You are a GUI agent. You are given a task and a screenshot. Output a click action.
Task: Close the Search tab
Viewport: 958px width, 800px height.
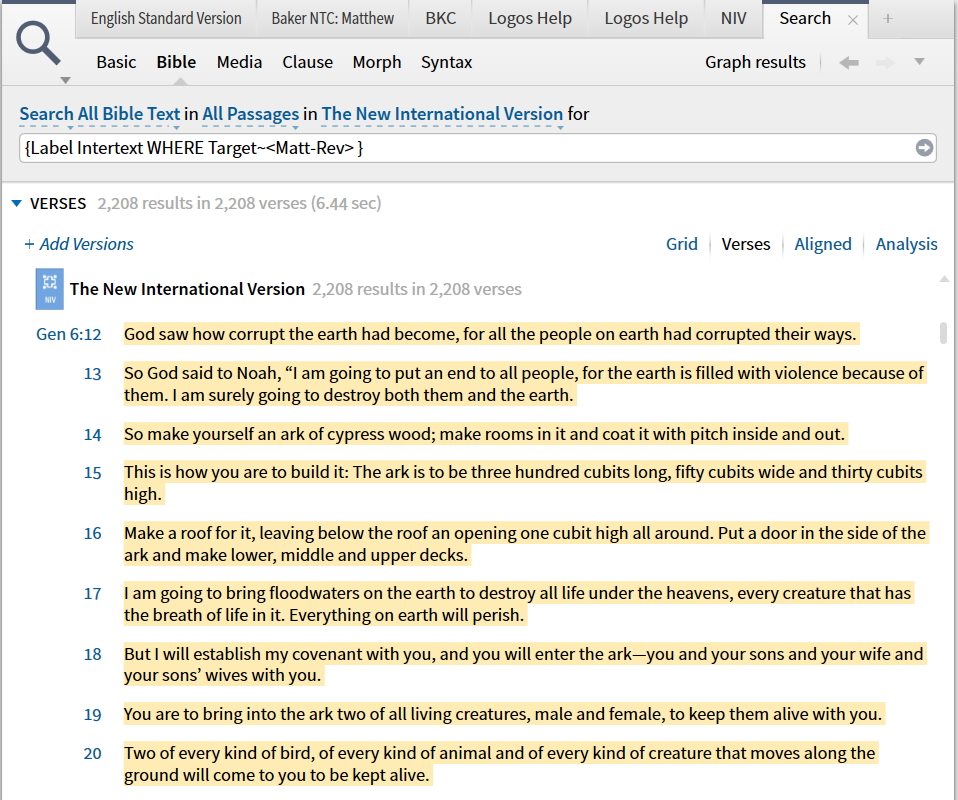pos(853,20)
